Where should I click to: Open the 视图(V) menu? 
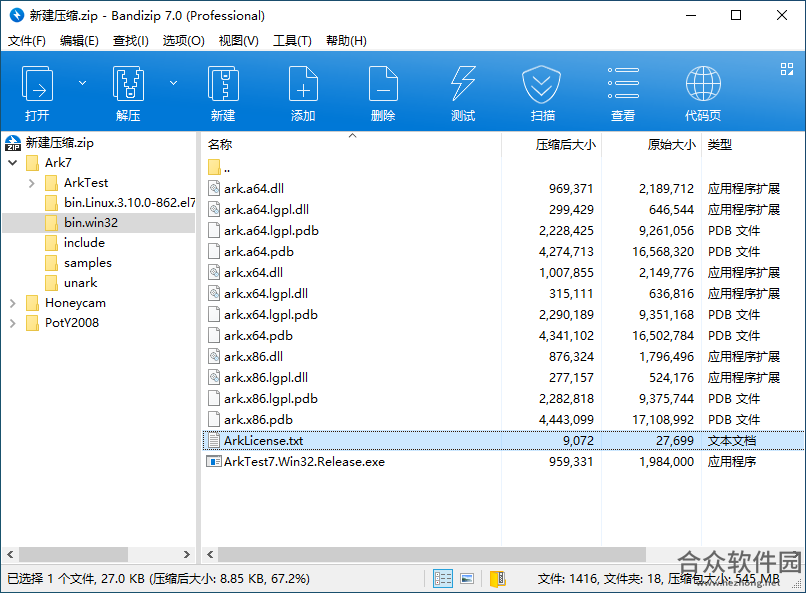(239, 41)
